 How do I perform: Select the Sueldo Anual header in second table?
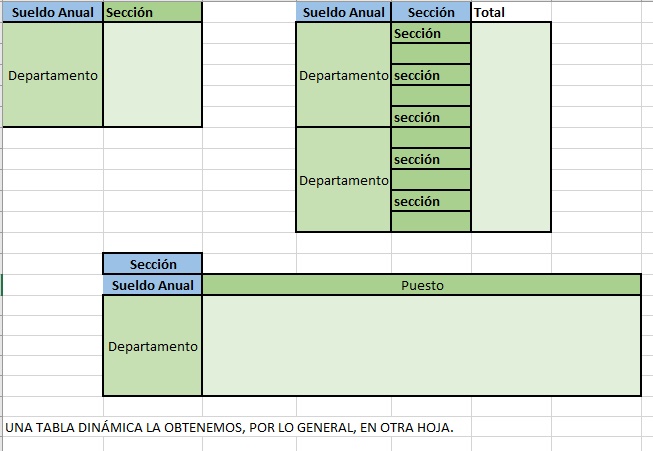(x=344, y=12)
